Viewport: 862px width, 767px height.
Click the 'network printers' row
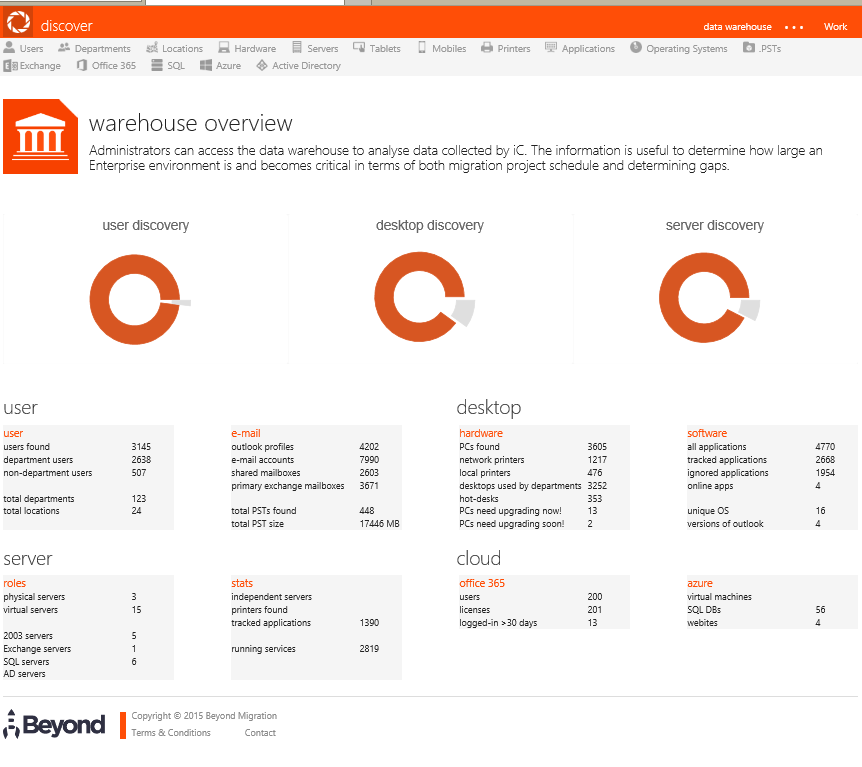[x=544, y=460]
